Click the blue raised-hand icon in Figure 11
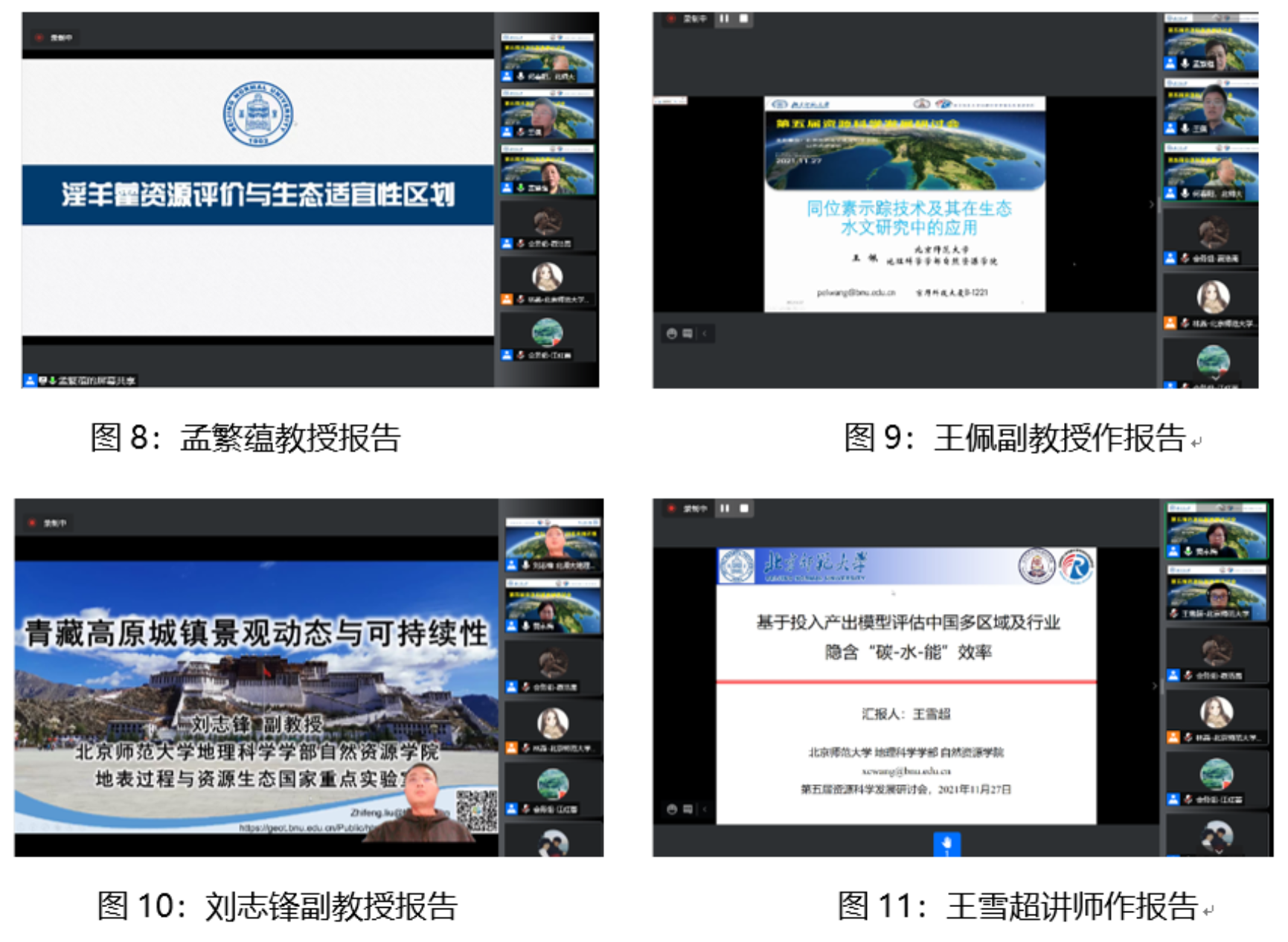 (946, 844)
